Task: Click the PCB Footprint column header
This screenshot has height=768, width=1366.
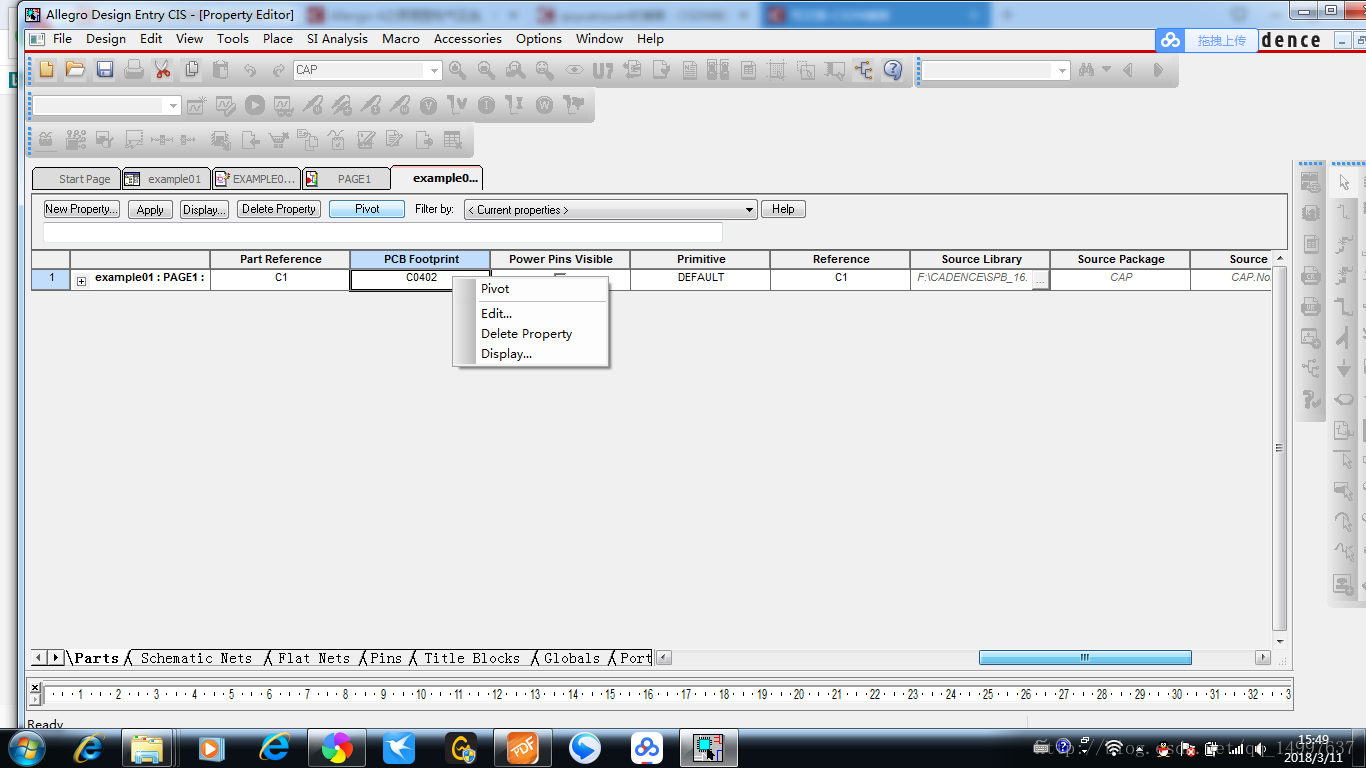Action: click(420, 259)
